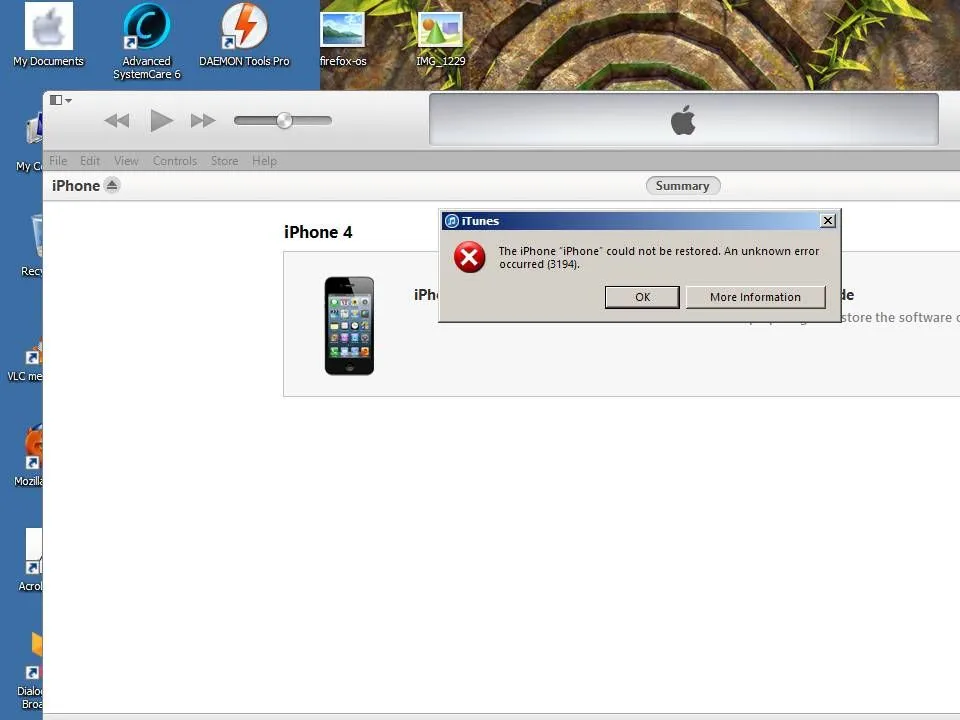Click the fast-forward playback button
960x720 pixels.
[x=203, y=121]
